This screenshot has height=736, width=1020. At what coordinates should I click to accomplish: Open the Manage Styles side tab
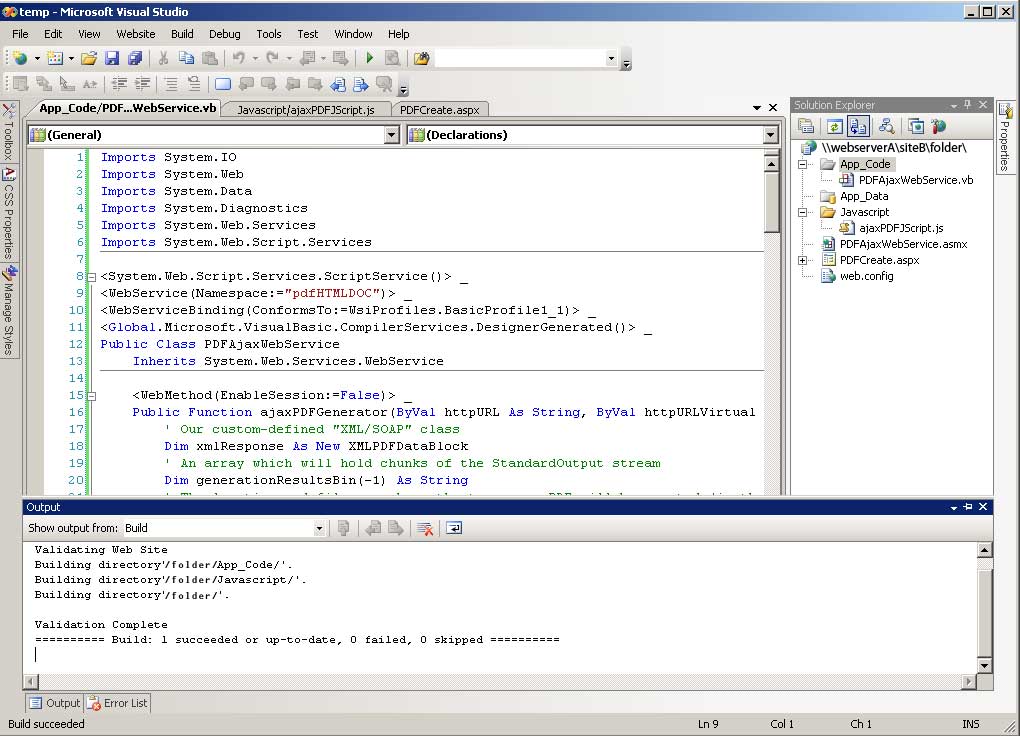[x=8, y=311]
